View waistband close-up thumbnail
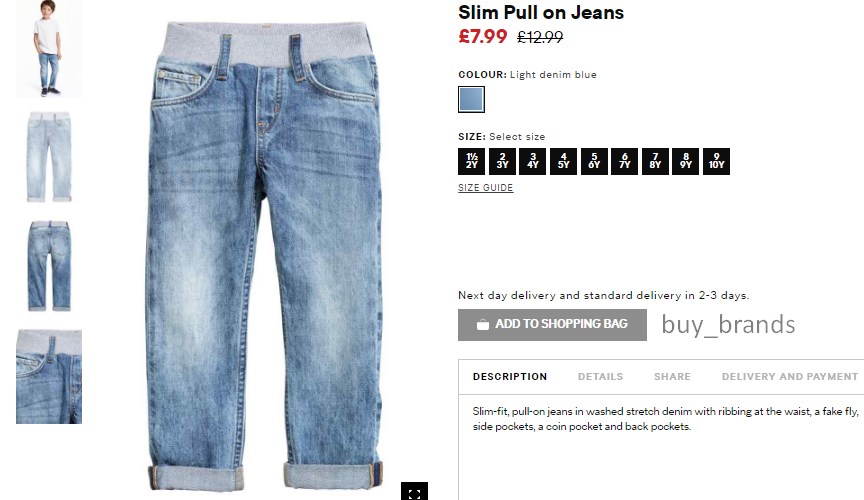The image size is (864, 500). (48, 377)
